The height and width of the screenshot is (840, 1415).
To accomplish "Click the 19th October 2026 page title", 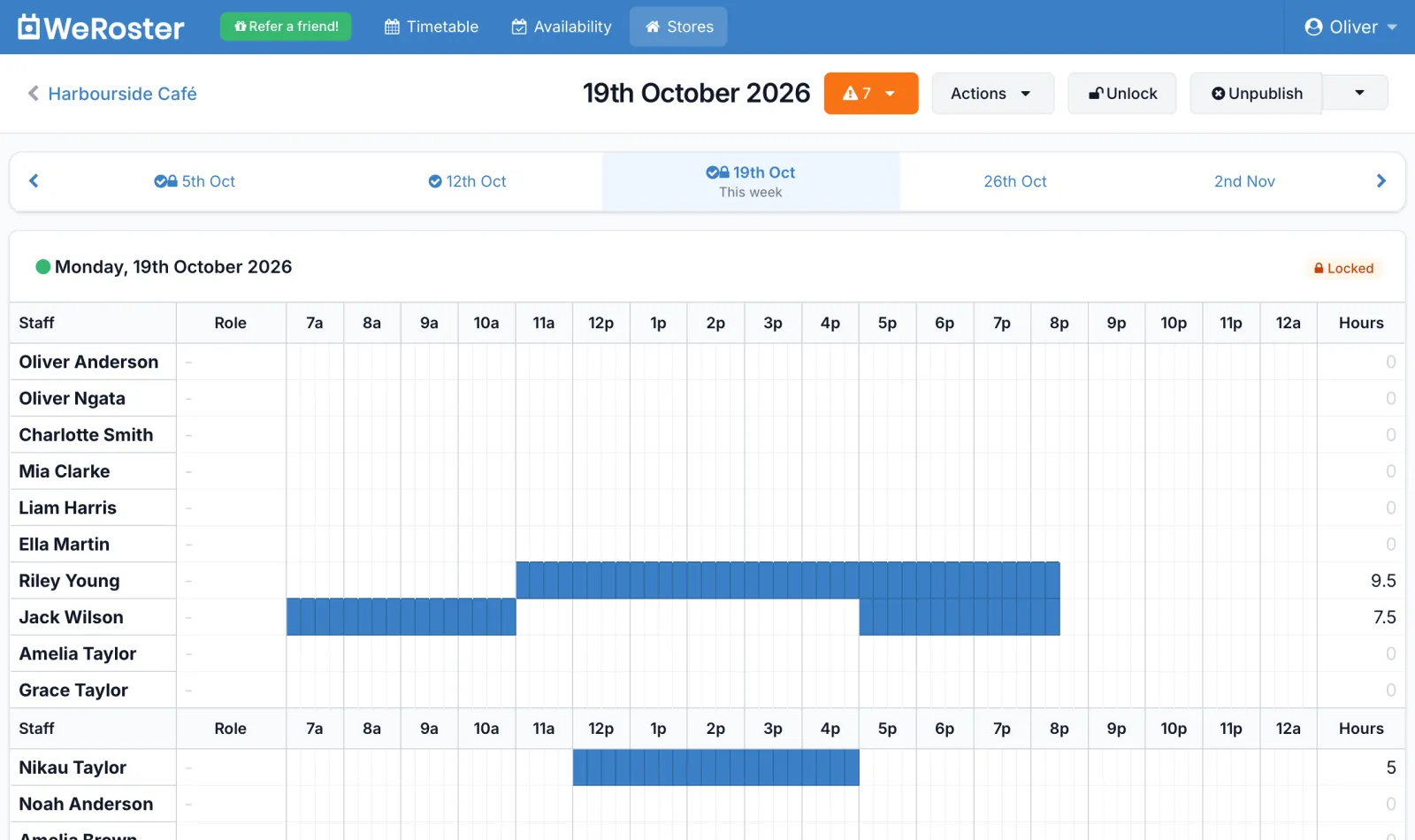I will tap(696, 93).
